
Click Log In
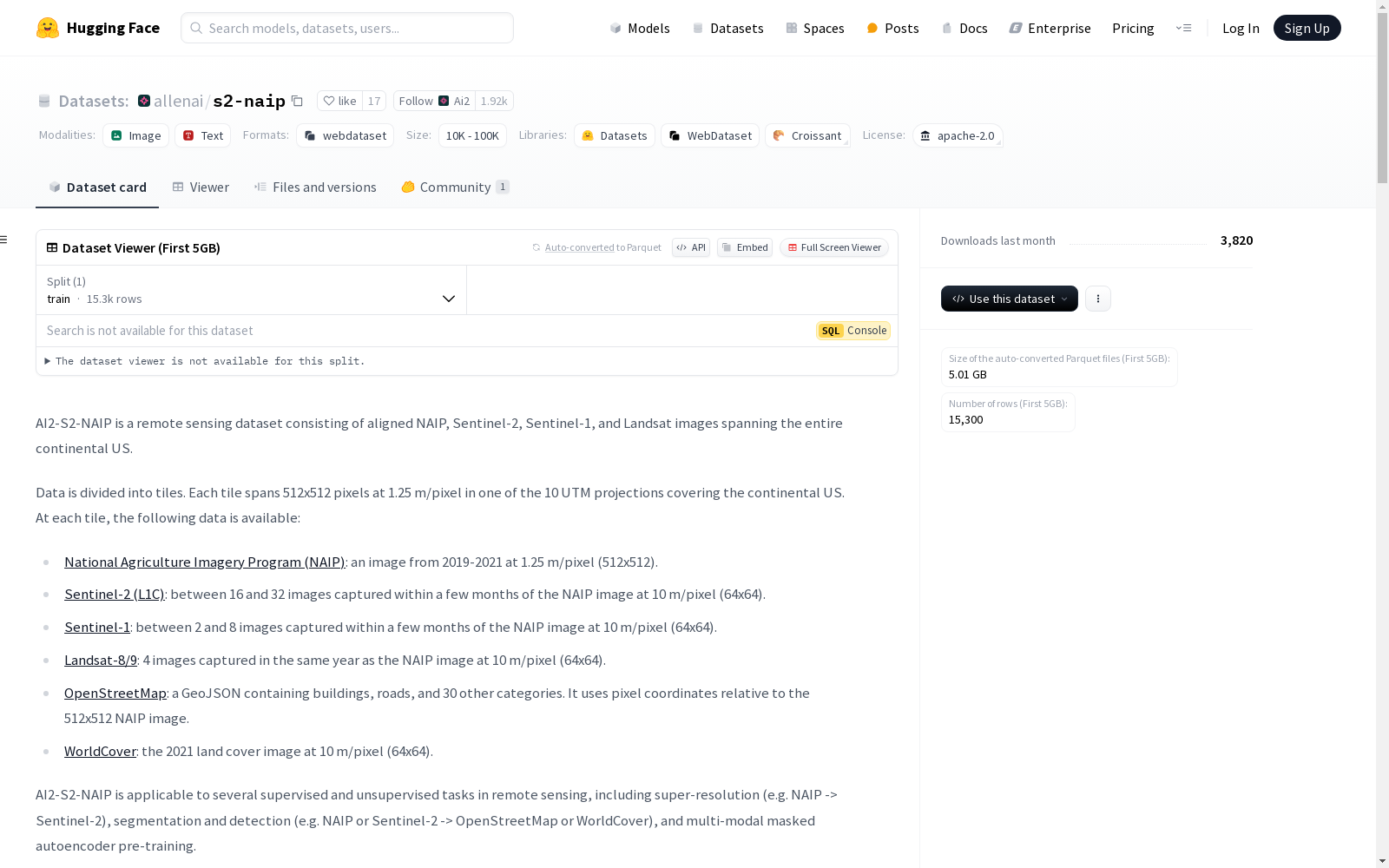click(x=1241, y=28)
